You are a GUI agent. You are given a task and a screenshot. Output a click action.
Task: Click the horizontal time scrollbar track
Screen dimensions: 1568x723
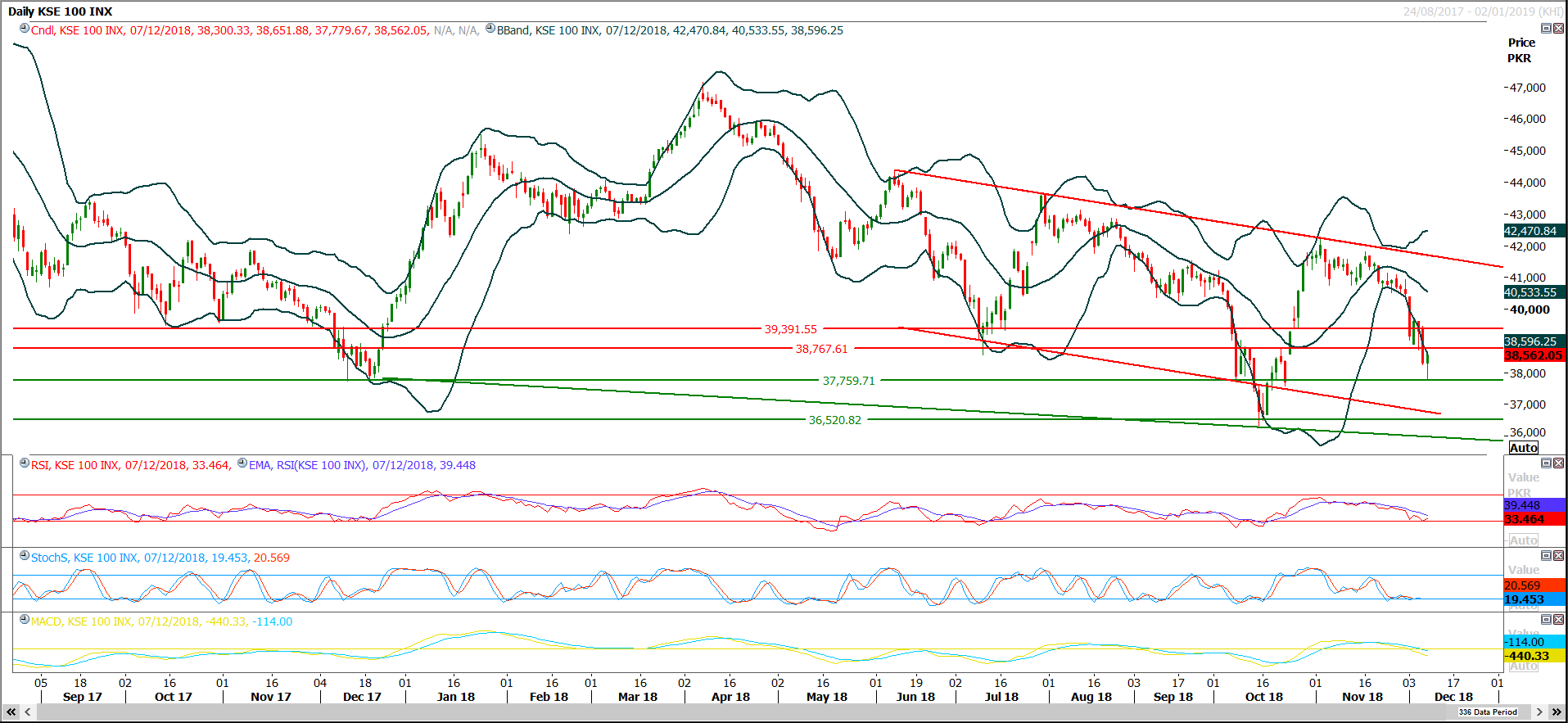(x=784, y=712)
